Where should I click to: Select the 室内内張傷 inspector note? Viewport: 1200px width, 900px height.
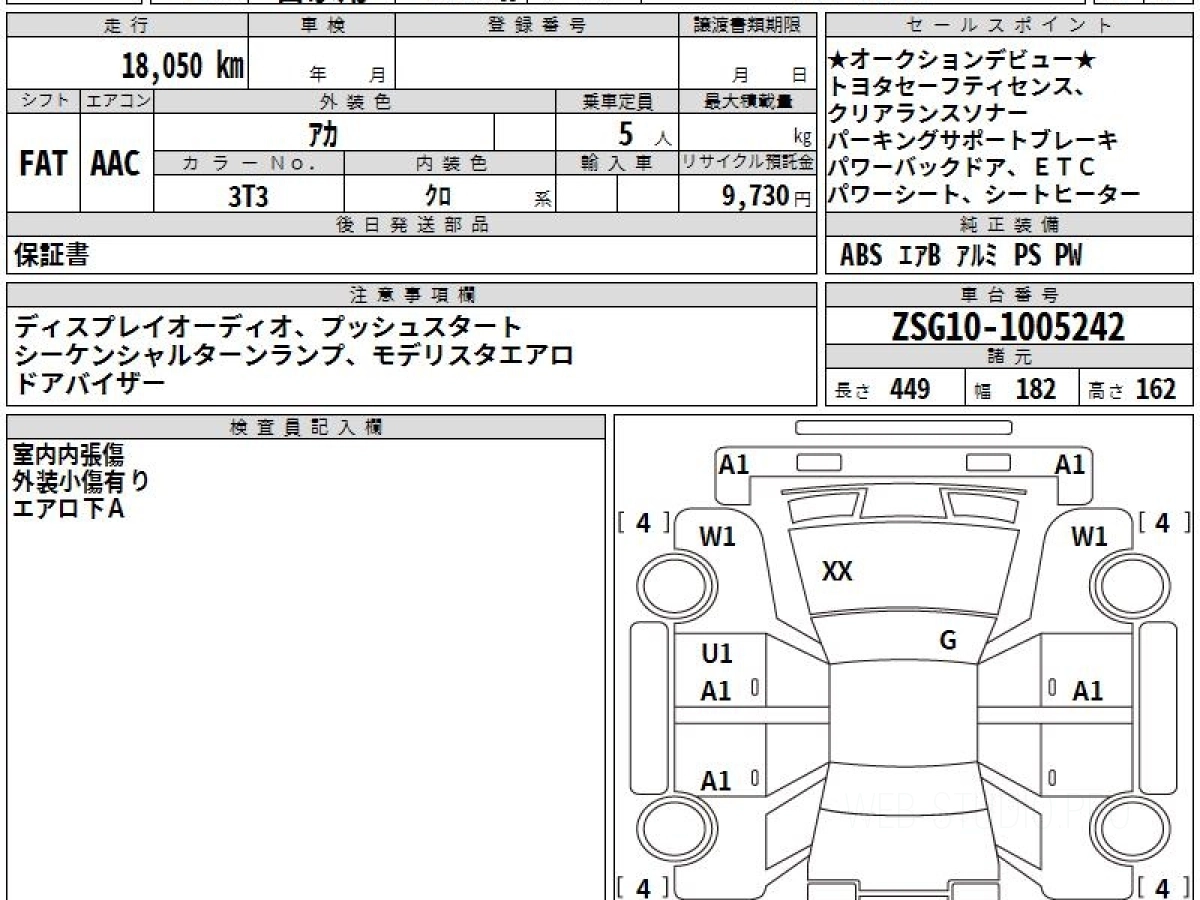68,455
